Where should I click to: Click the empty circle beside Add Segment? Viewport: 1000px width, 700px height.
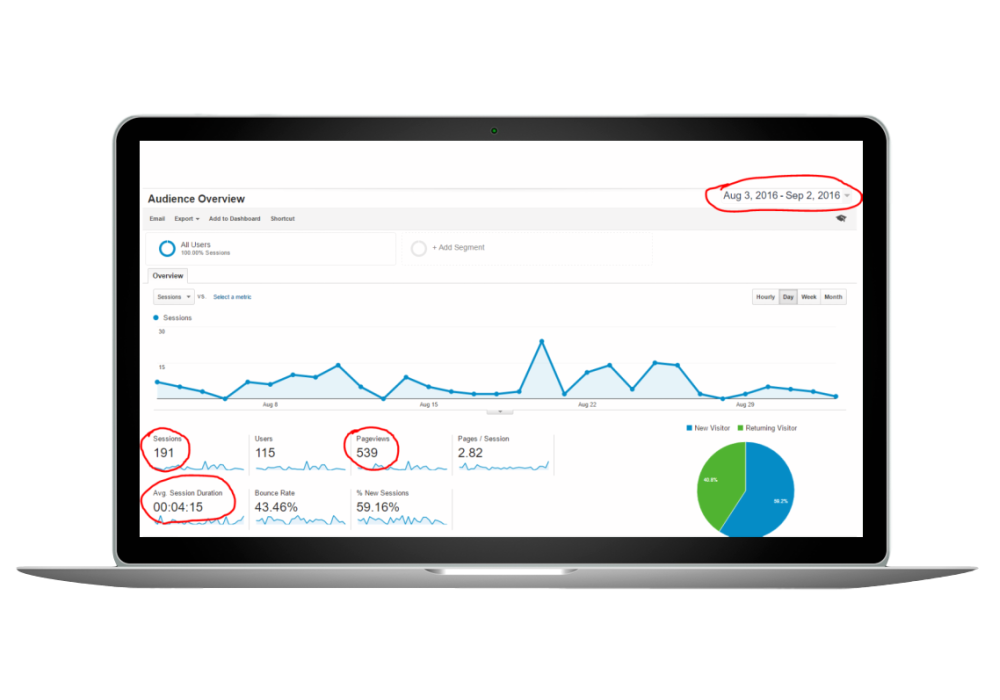[x=418, y=248]
